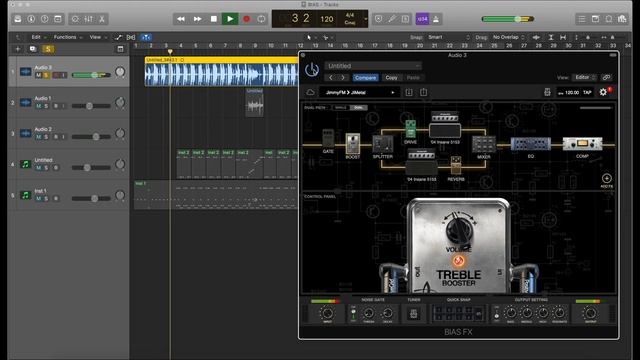Mute the Audio 2 track
This screenshot has height=360, width=640.
[x=38, y=137]
